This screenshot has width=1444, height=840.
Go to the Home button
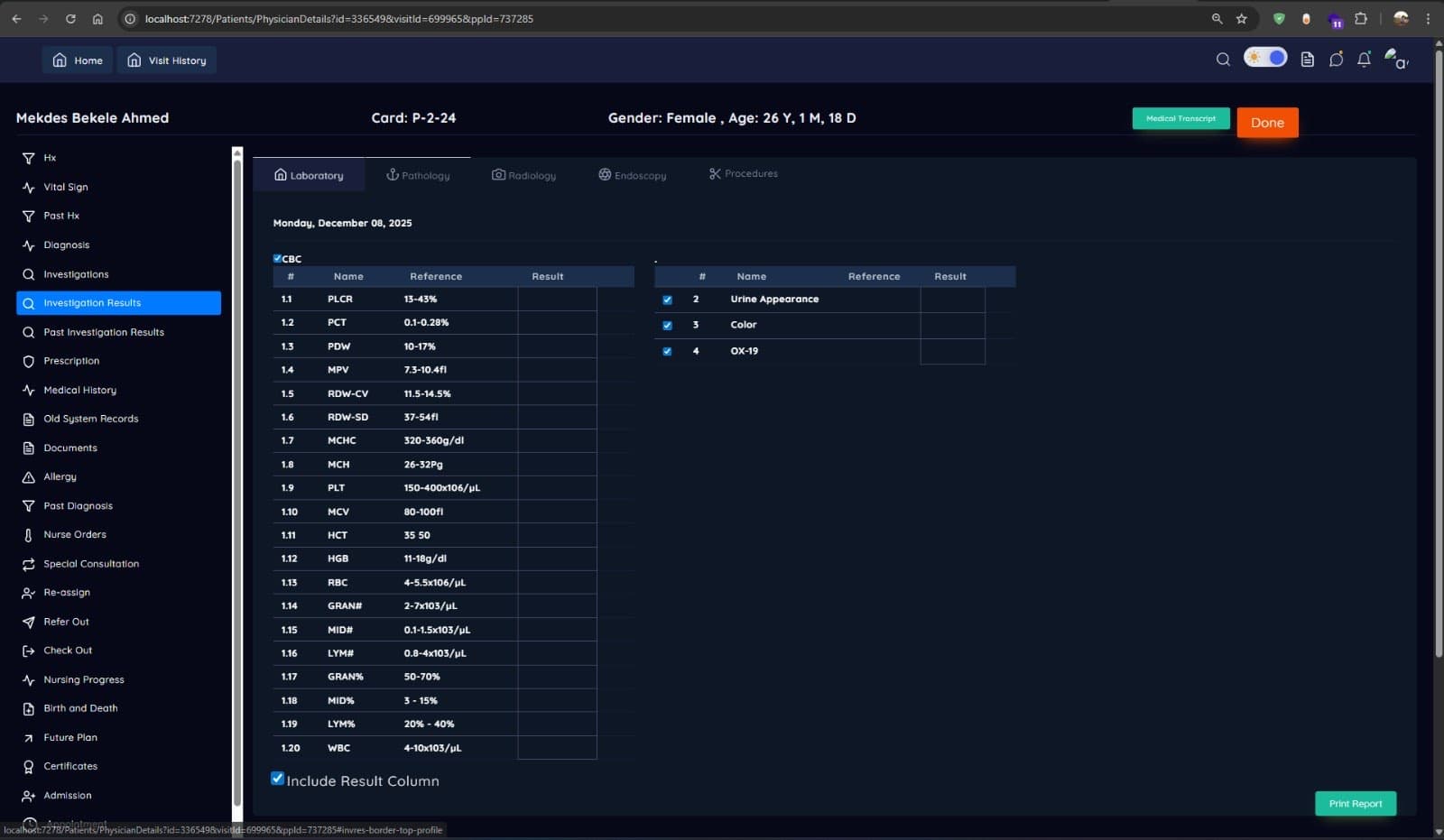pos(77,60)
